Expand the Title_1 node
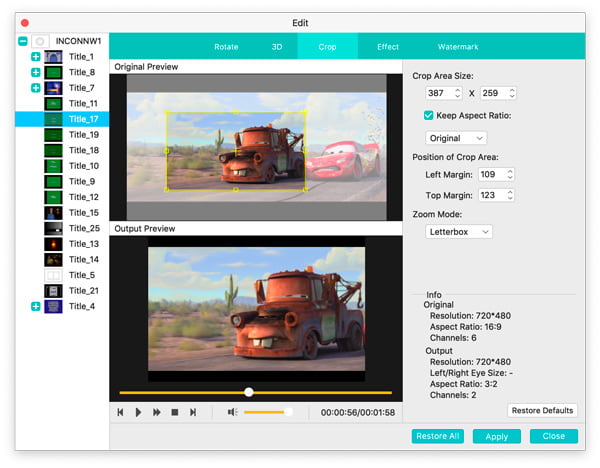Screen dimensions: 600x468 point(36,57)
